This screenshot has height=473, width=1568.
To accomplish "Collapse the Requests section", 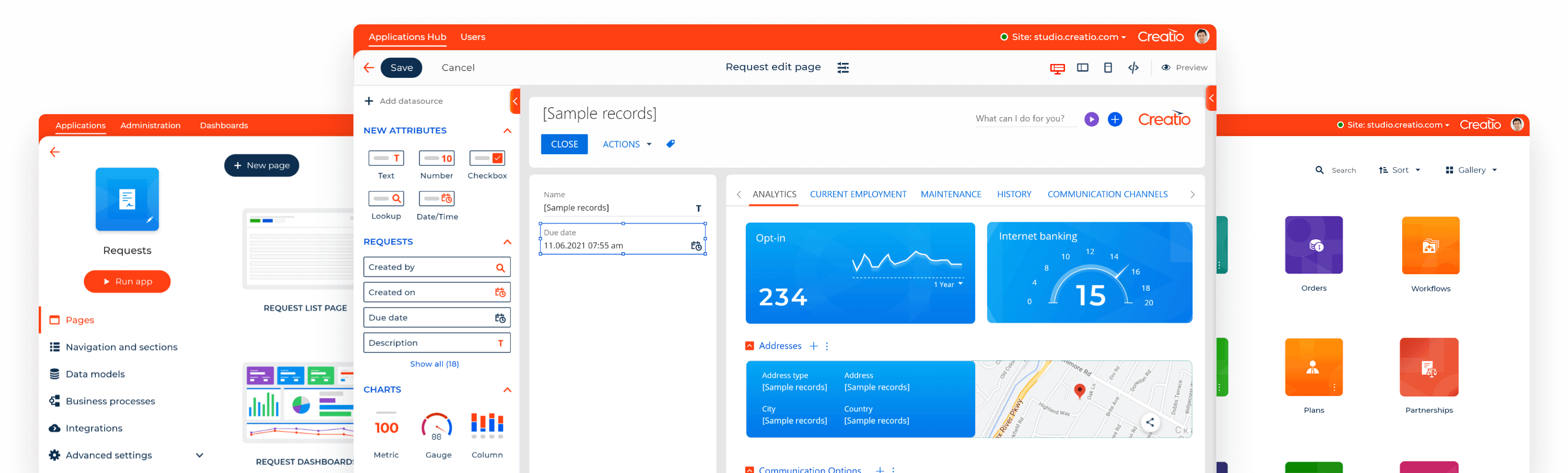I will pos(507,242).
